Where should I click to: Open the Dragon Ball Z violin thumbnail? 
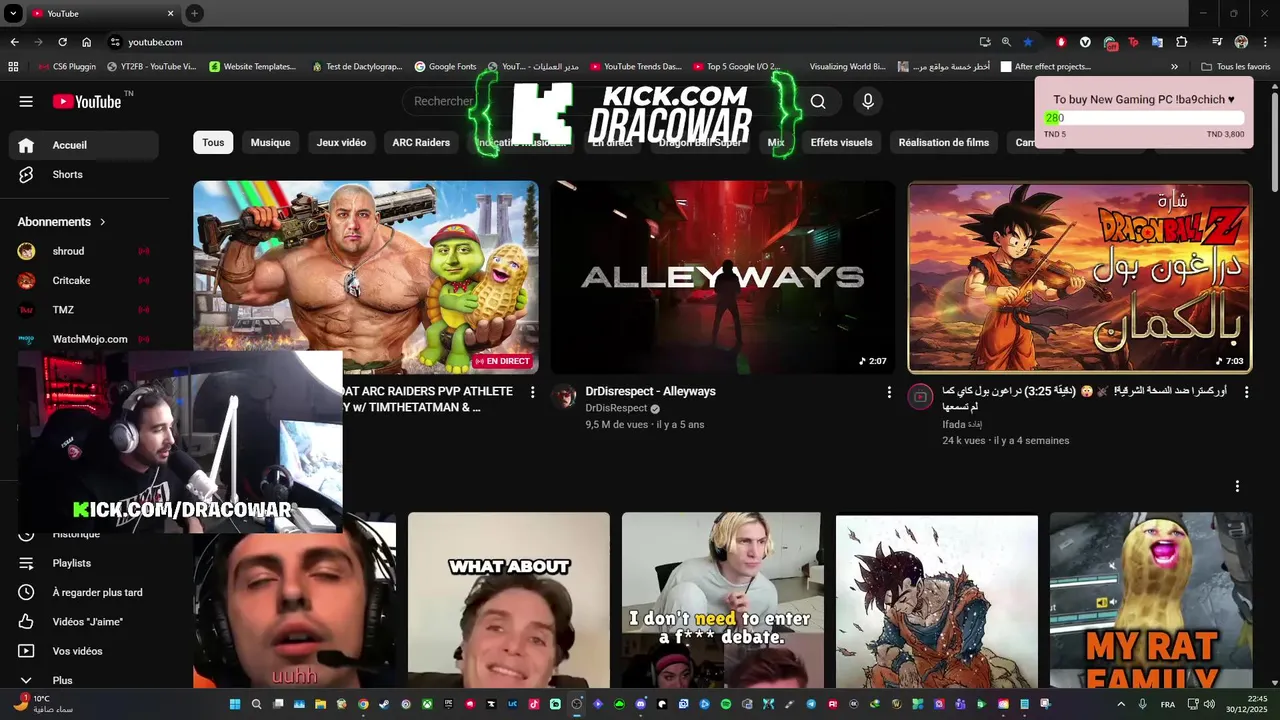pyautogui.click(x=1079, y=277)
